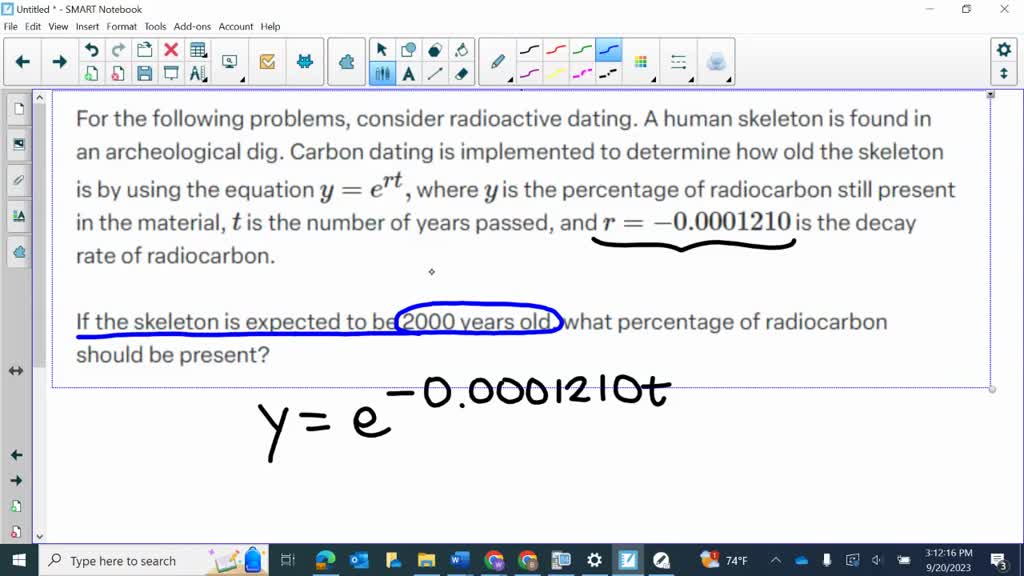The height and width of the screenshot is (576, 1024).
Task: Click the Undo button
Action: point(90,48)
